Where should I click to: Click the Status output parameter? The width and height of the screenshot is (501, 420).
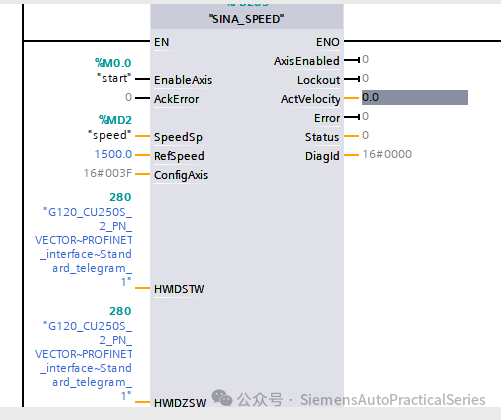(322, 137)
